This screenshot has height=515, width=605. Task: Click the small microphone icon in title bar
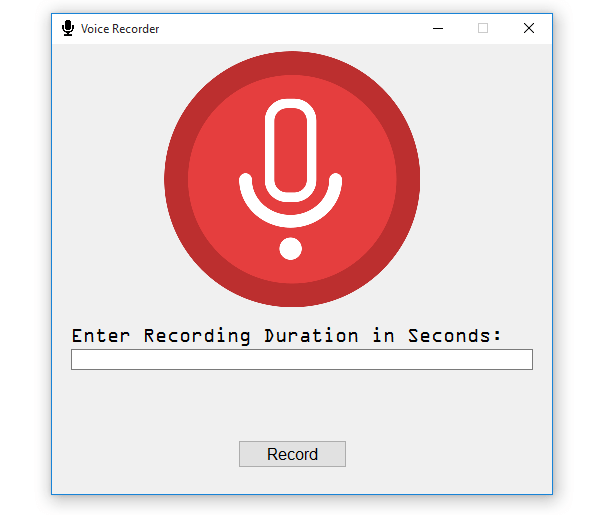68,28
